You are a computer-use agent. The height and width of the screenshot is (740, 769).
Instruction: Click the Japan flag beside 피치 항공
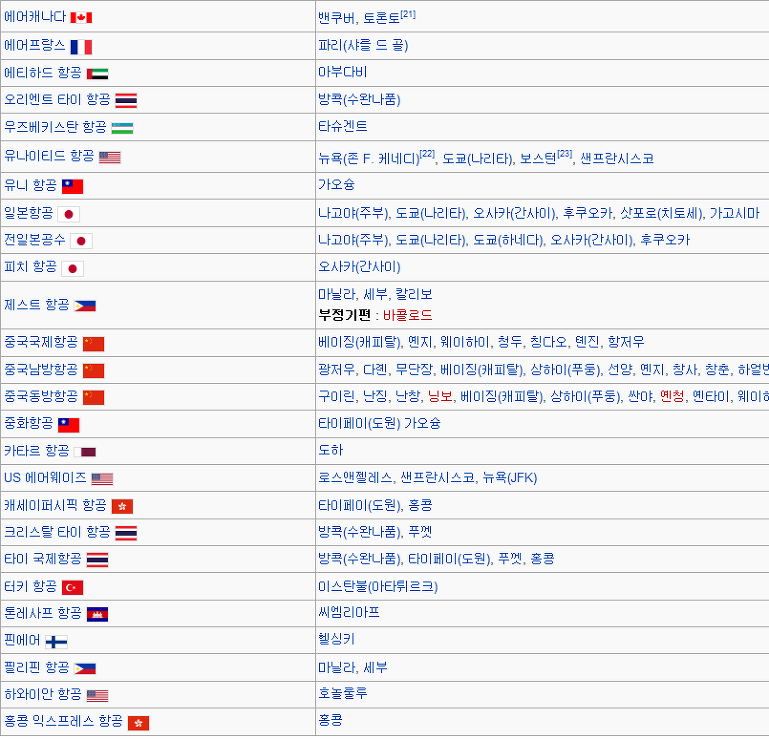(x=73, y=269)
